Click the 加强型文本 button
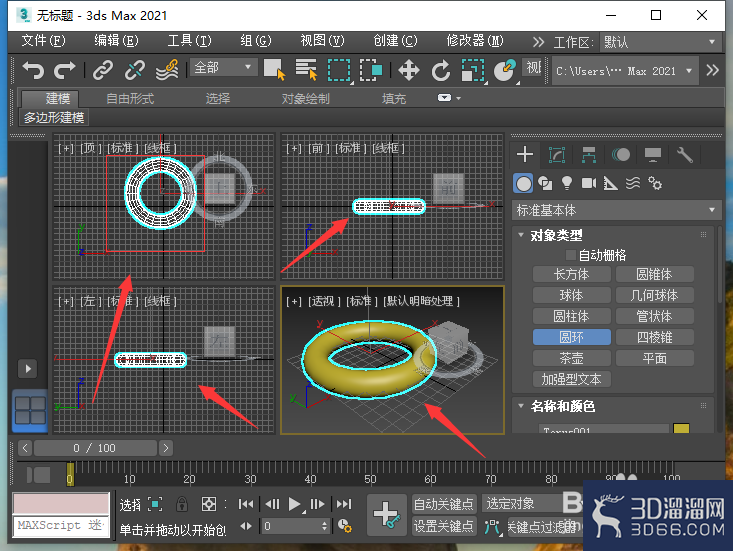This screenshot has width=733, height=551. click(x=572, y=379)
